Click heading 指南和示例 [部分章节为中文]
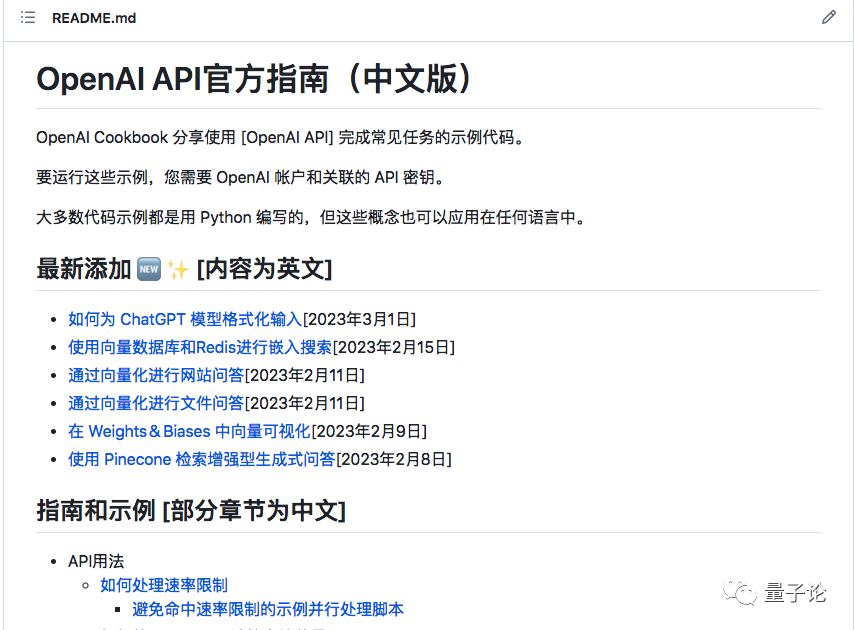Viewport: 854px width, 630px height. [x=191, y=511]
